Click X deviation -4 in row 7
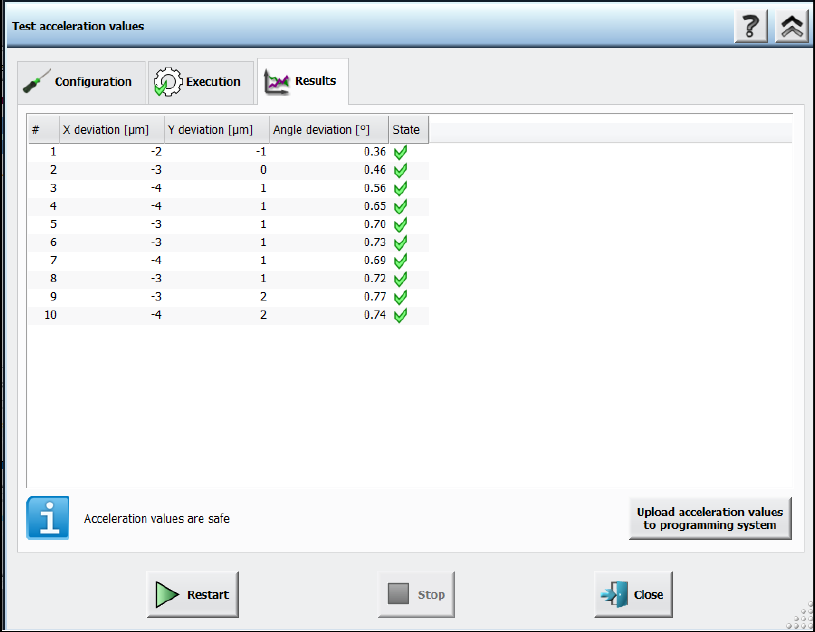Screen dimensions: 815x632 click(x=156, y=260)
